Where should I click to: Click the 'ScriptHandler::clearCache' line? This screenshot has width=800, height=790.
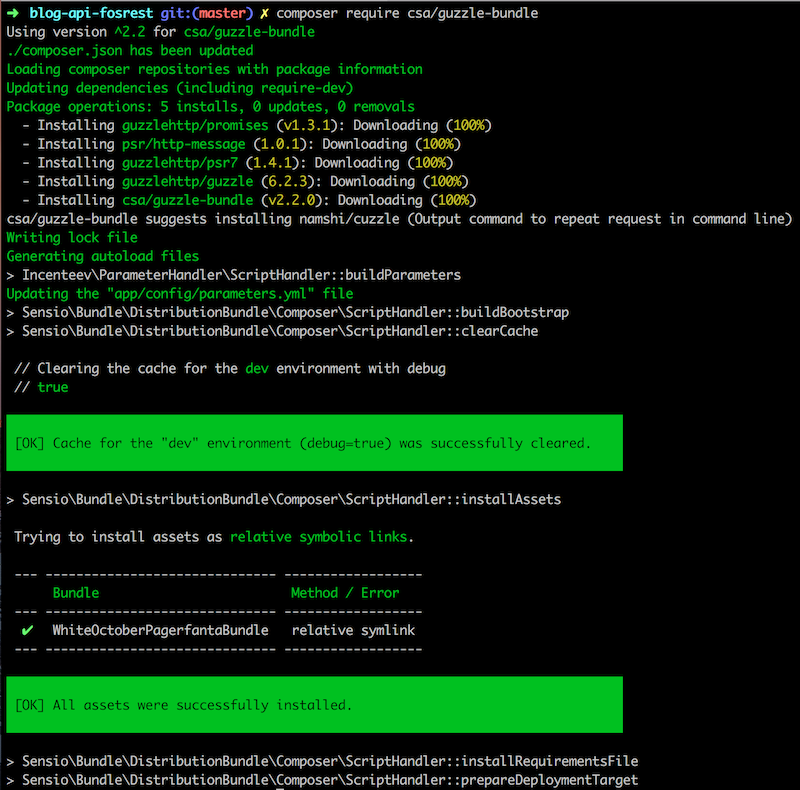click(272, 331)
